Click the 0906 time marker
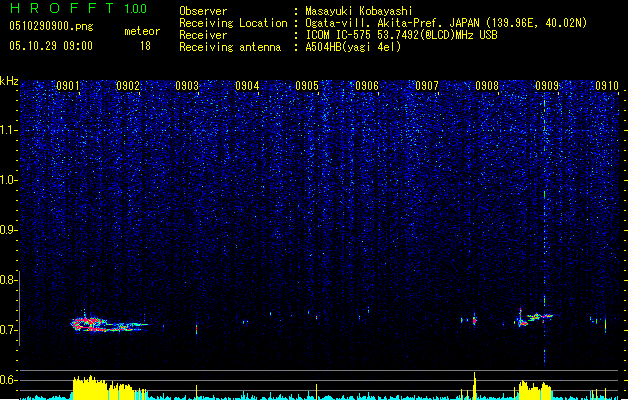The width and height of the screenshot is (629, 400). point(367,86)
